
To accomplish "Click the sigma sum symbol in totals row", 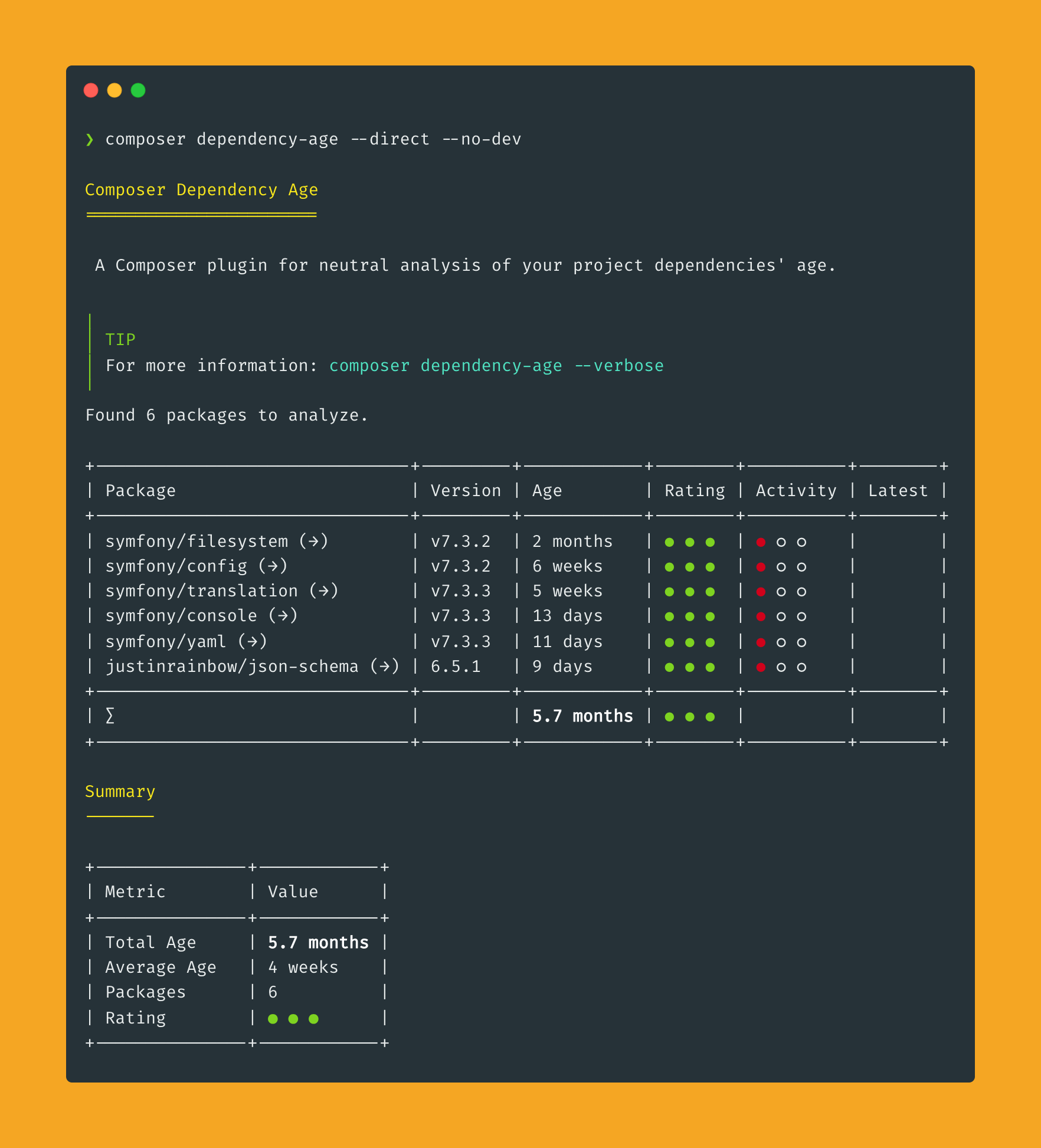I will click(110, 716).
